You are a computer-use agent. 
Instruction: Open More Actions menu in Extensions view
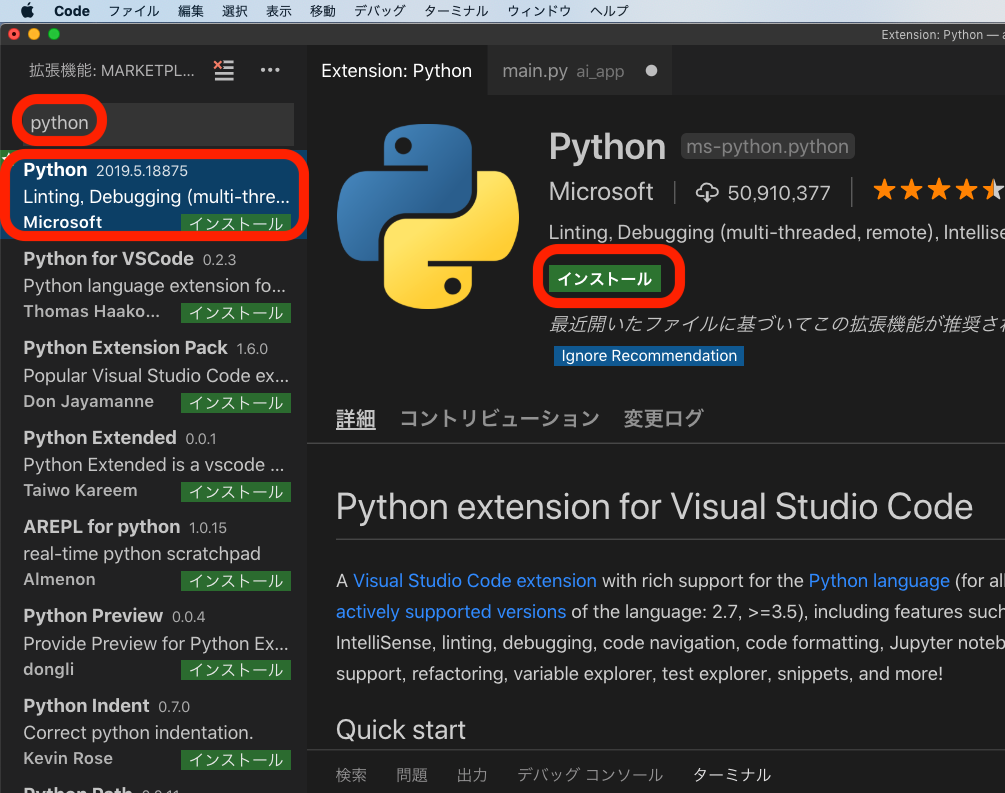269,70
